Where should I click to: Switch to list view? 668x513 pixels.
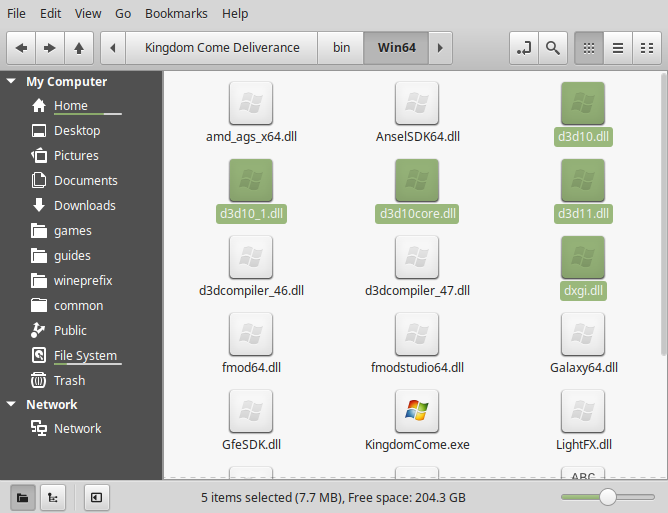point(618,48)
